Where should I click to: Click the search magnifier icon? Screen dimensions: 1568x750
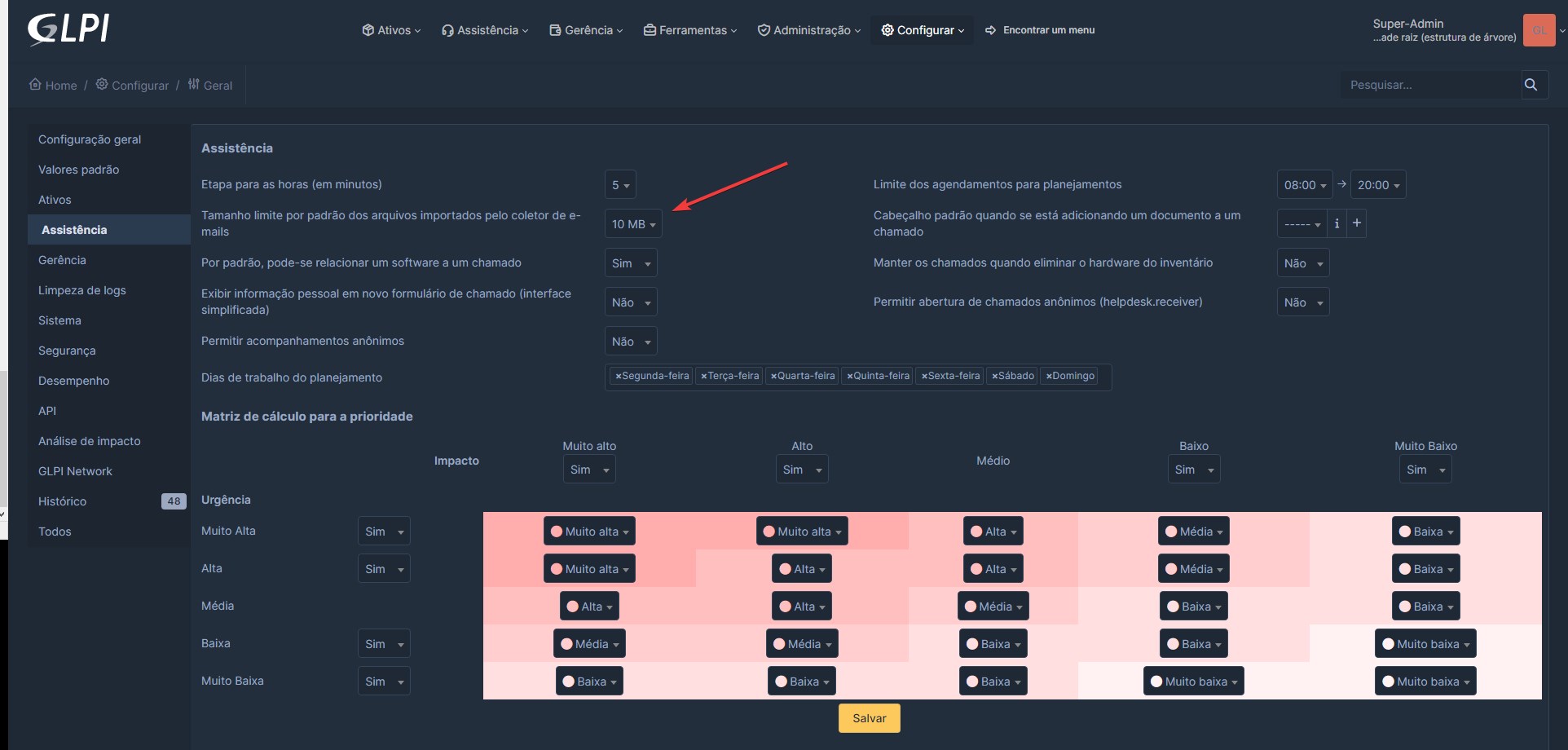1531,84
